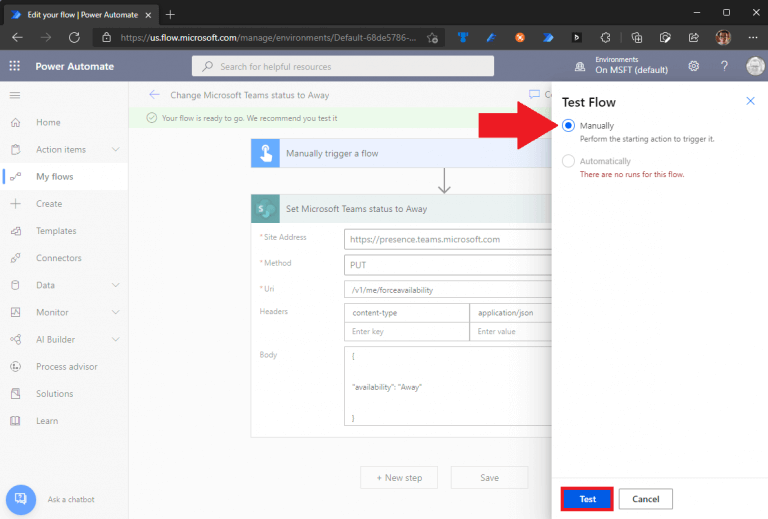This screenshot has width=768, height=519.
Task: Open Process advisor menu item
Action: click(64, 367)
